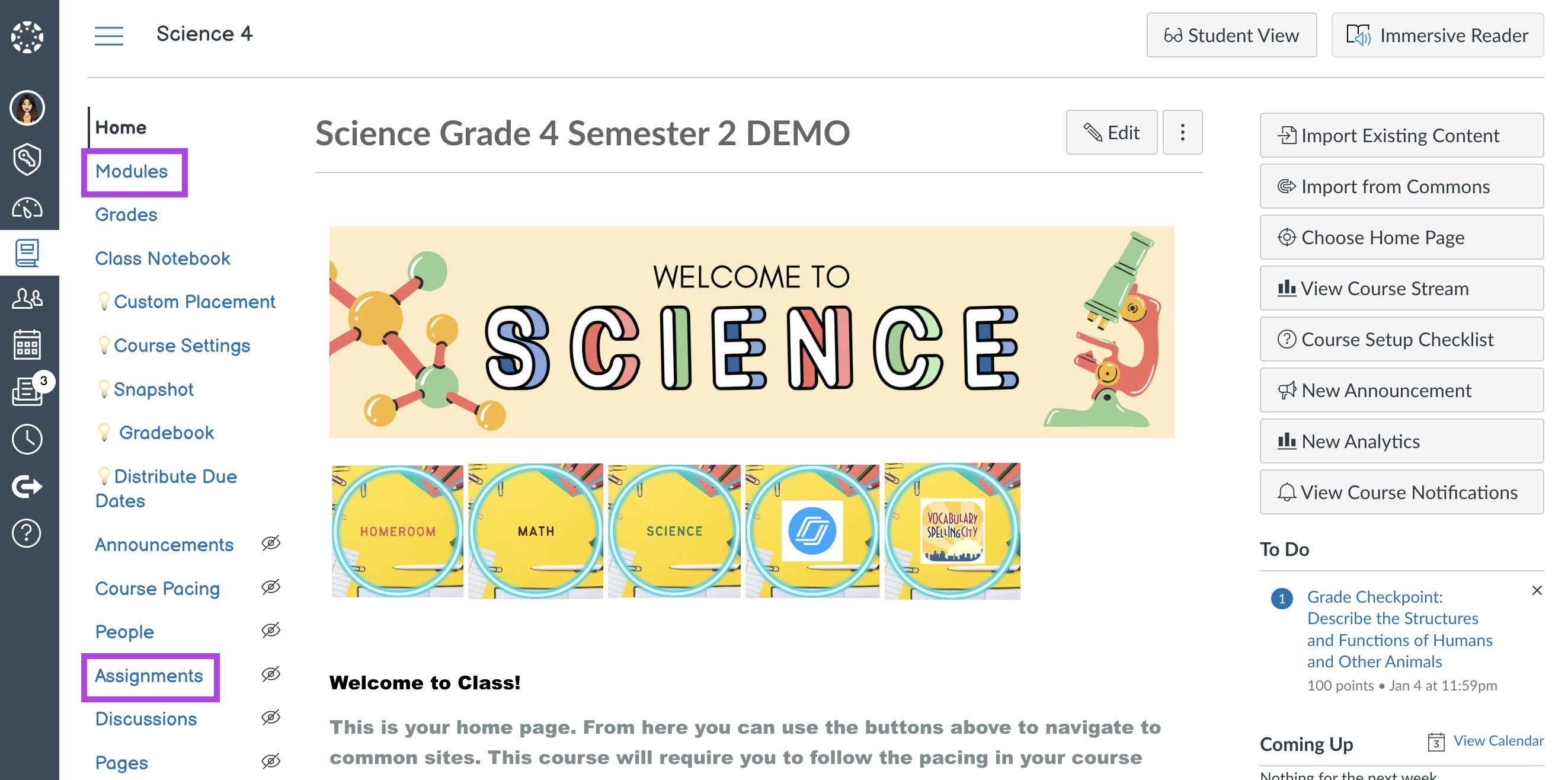Click the Help question mark icon

coord(27,533)
